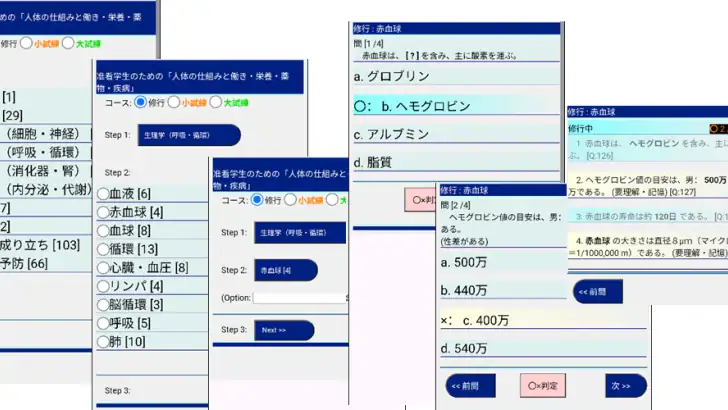Select the 赤血球 [4] topic radio
The width and height of the screenshot is (728, 410).
(103, 212)
